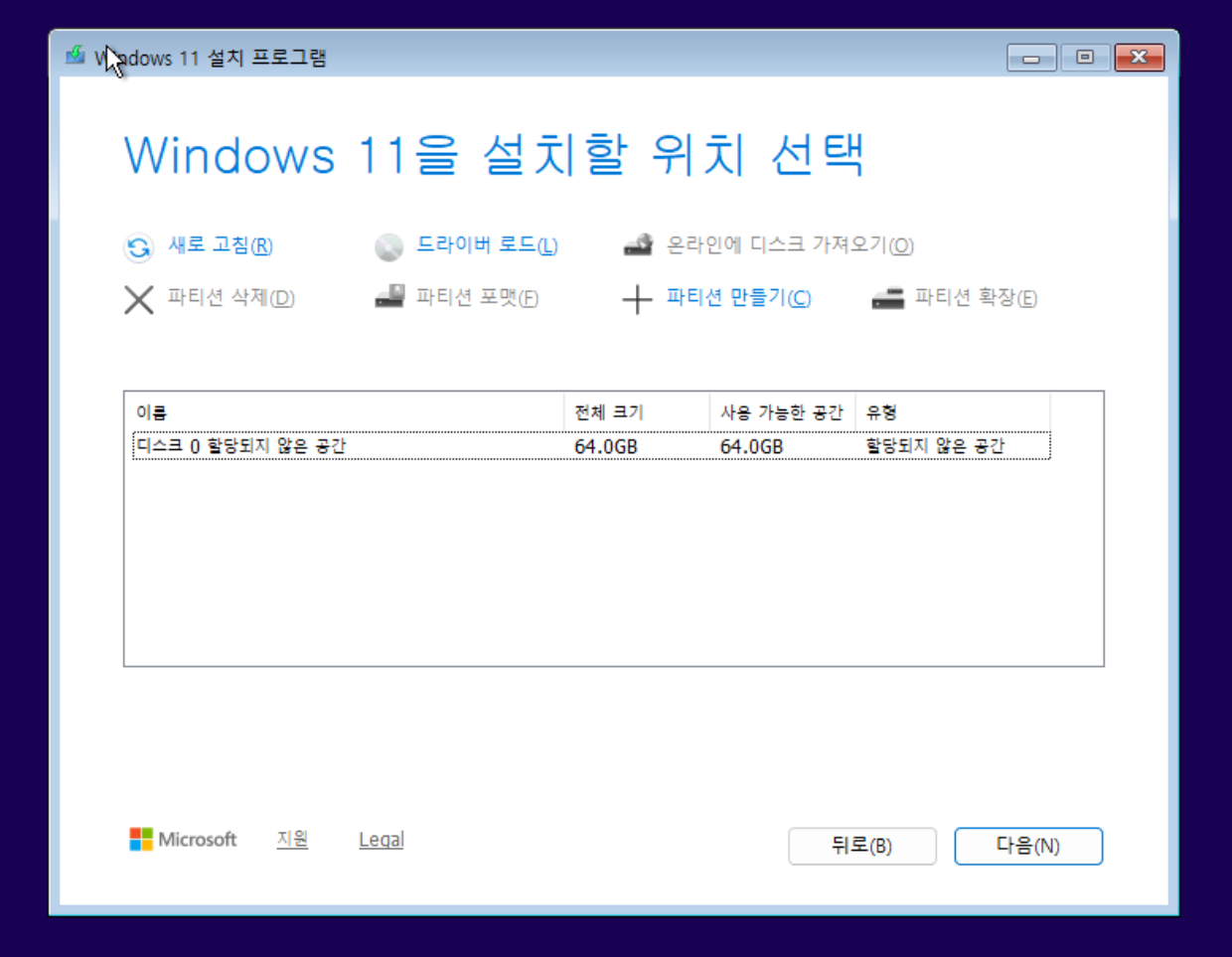Click the 이름 column header
Image resolution: width=1232 pixels, height=957 pixels.
pos(344,412)
